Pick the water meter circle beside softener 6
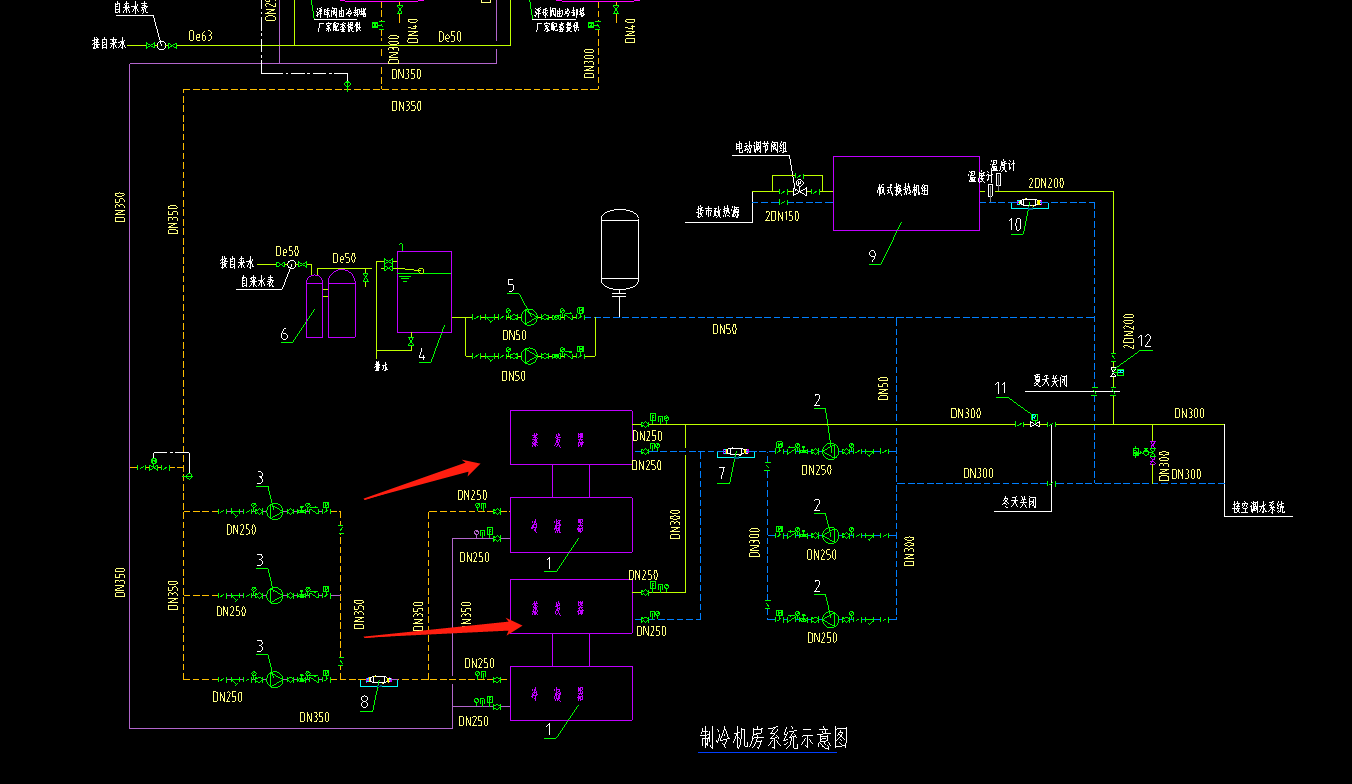 click(x=292, y=265)
